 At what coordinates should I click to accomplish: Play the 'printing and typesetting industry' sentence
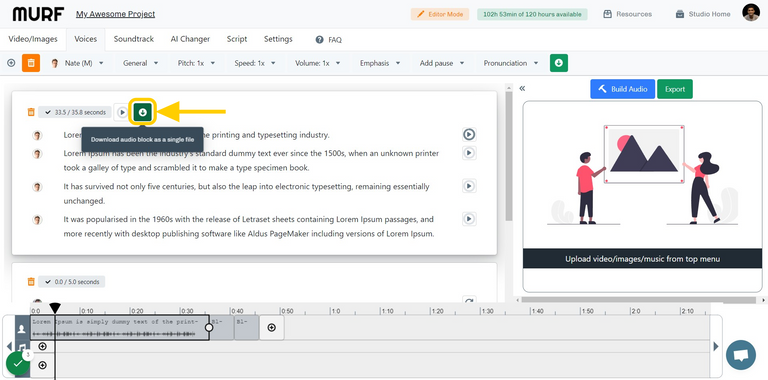469,134
